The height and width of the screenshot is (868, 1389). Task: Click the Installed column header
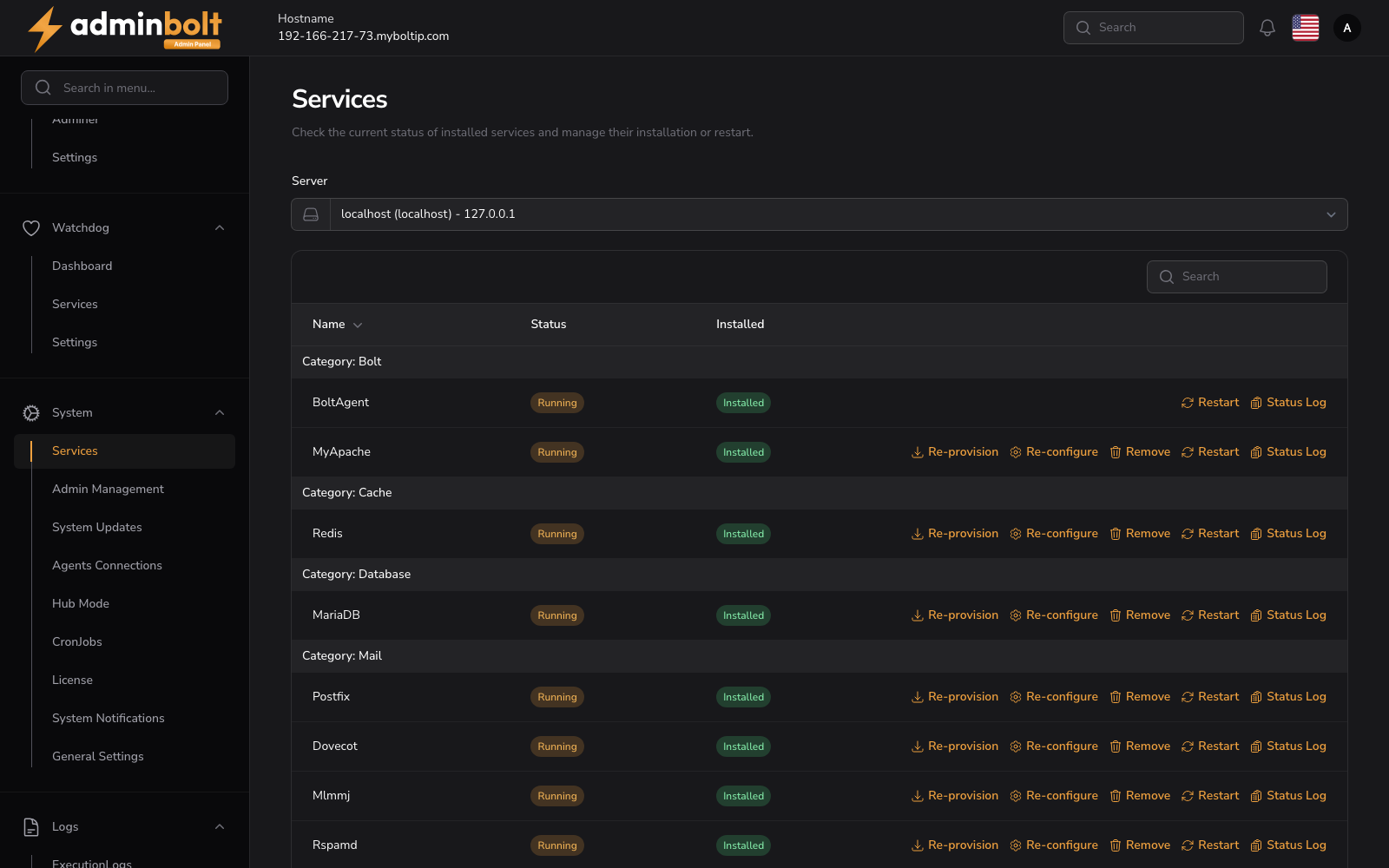[741, 325]
